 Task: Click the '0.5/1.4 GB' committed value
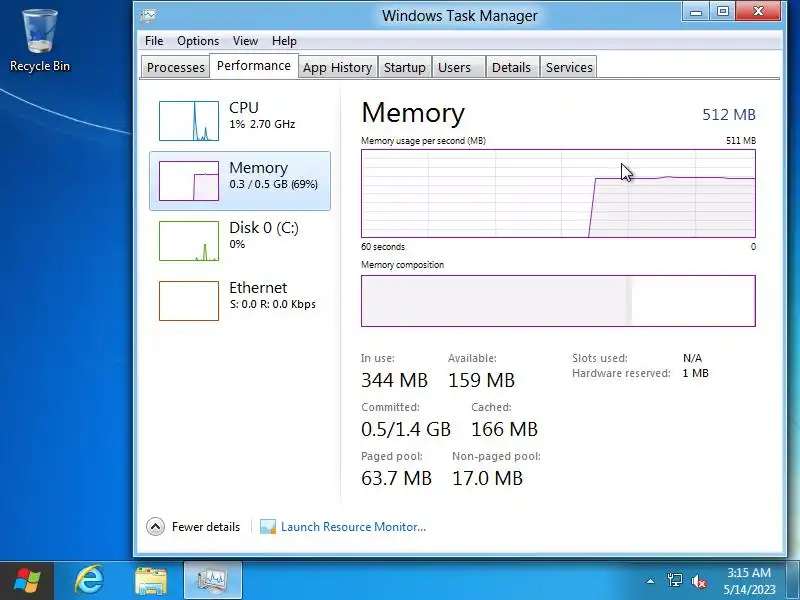click(x=406, y=429)
